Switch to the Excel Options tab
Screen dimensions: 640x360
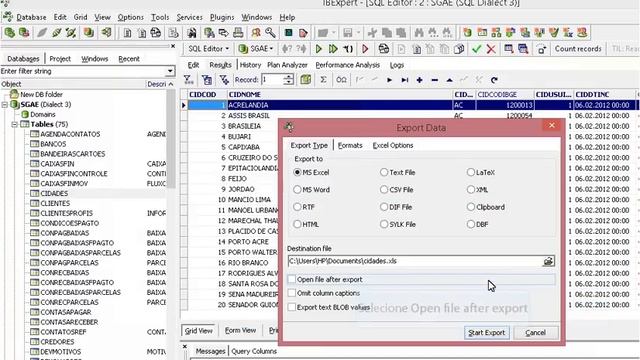tap(393, 145)
